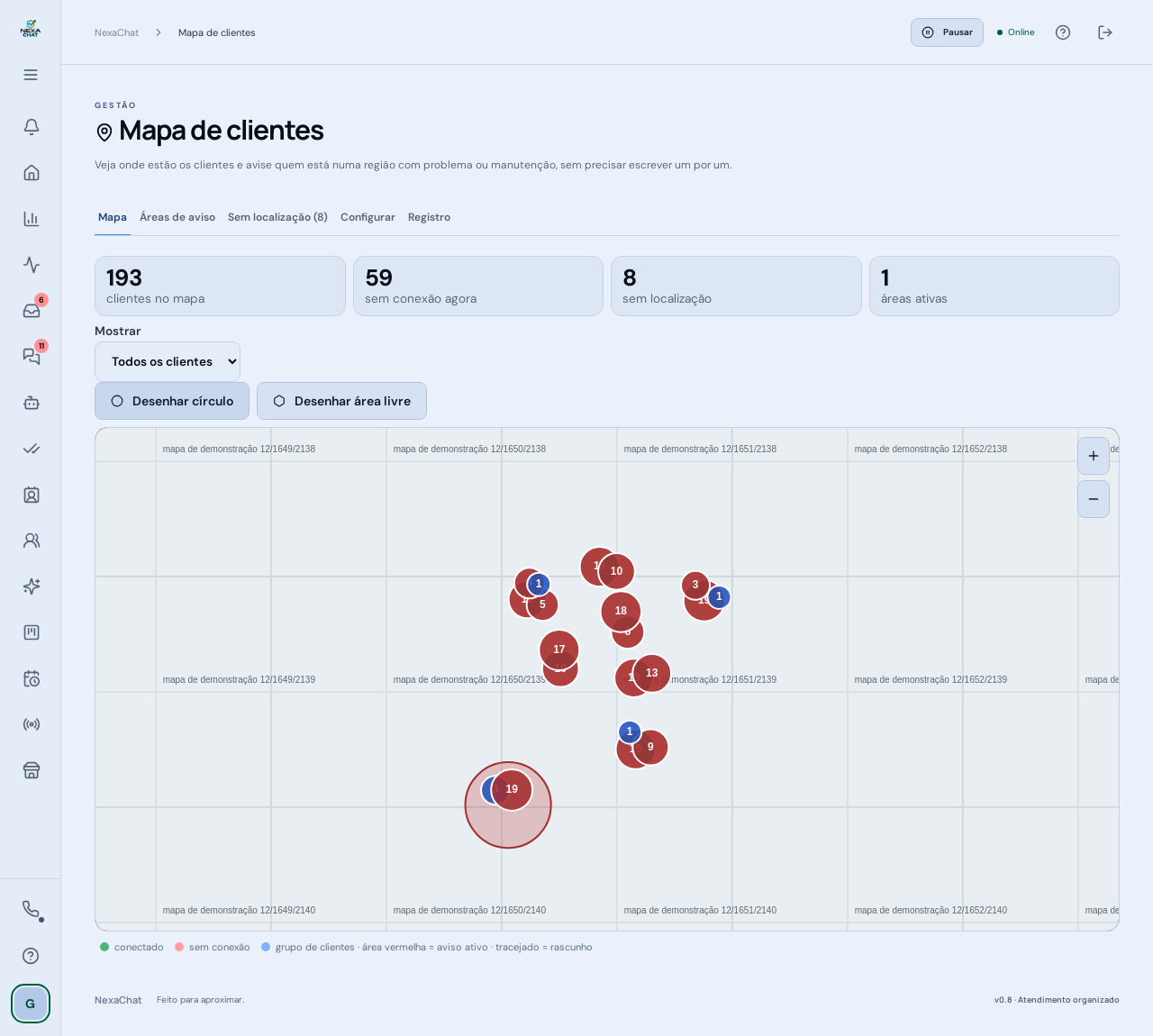The height and width of the screenshot is (1036, 1153).
Task: Click the map cluster marker labeled 17
Action: pos(559,650)
